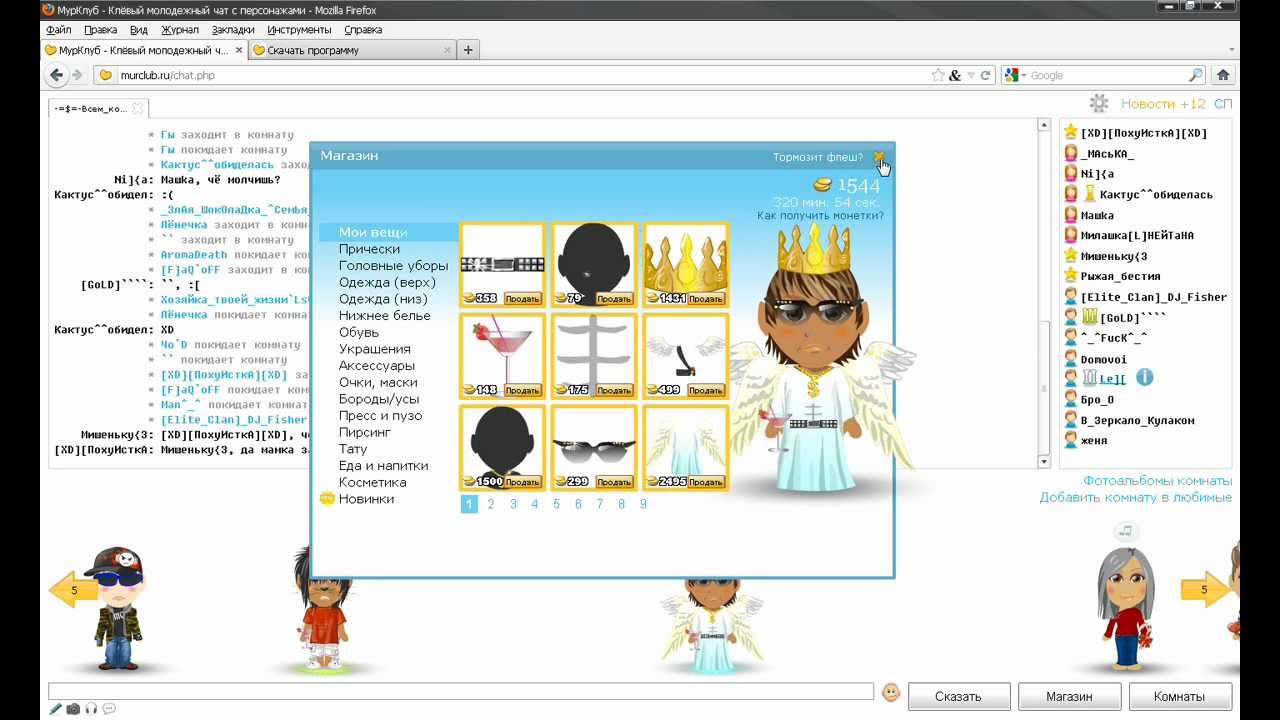The height and width of the screenshot is (720, 1280).
Task: Open the chat settings gear icon
Action: [x=1099, y=104]
